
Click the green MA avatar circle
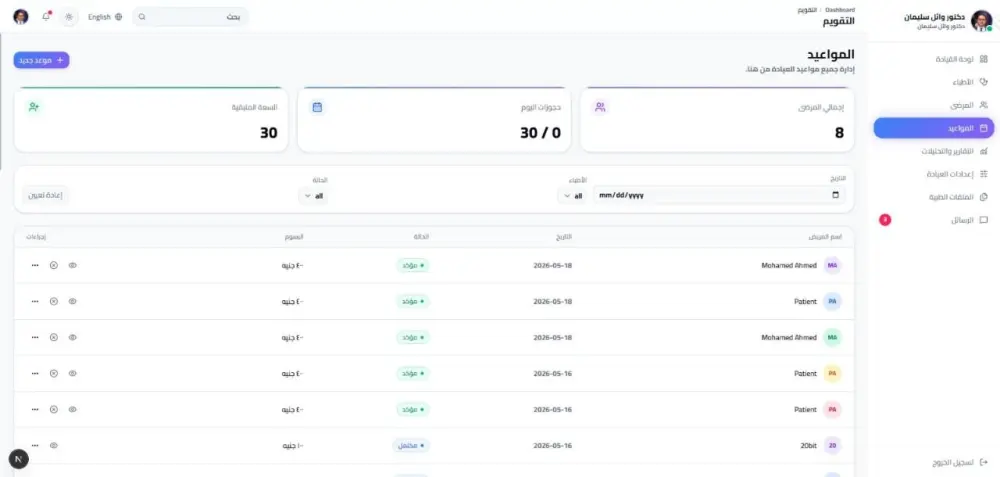[x=832, y=337]
